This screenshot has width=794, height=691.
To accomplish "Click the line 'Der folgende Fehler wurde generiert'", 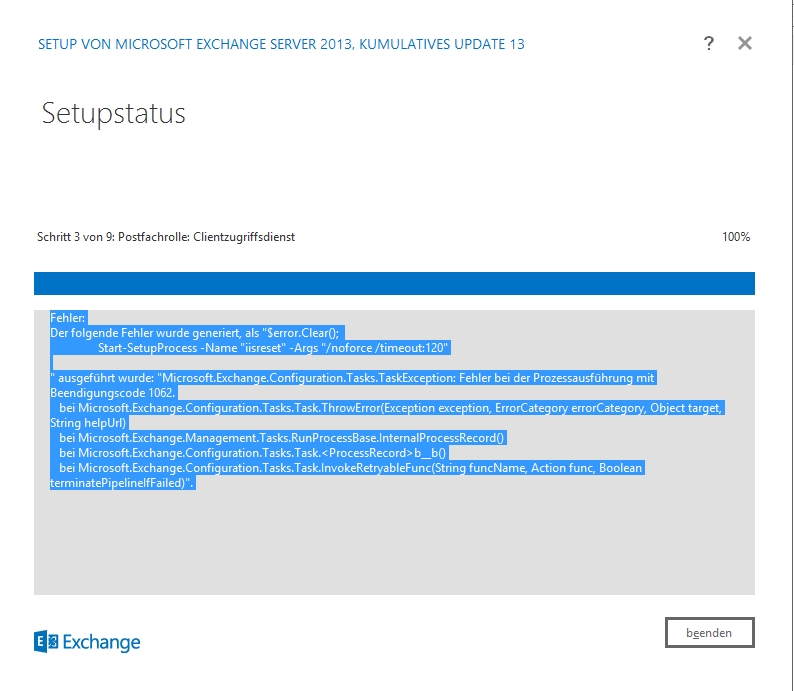I will (x=196, y=333).
